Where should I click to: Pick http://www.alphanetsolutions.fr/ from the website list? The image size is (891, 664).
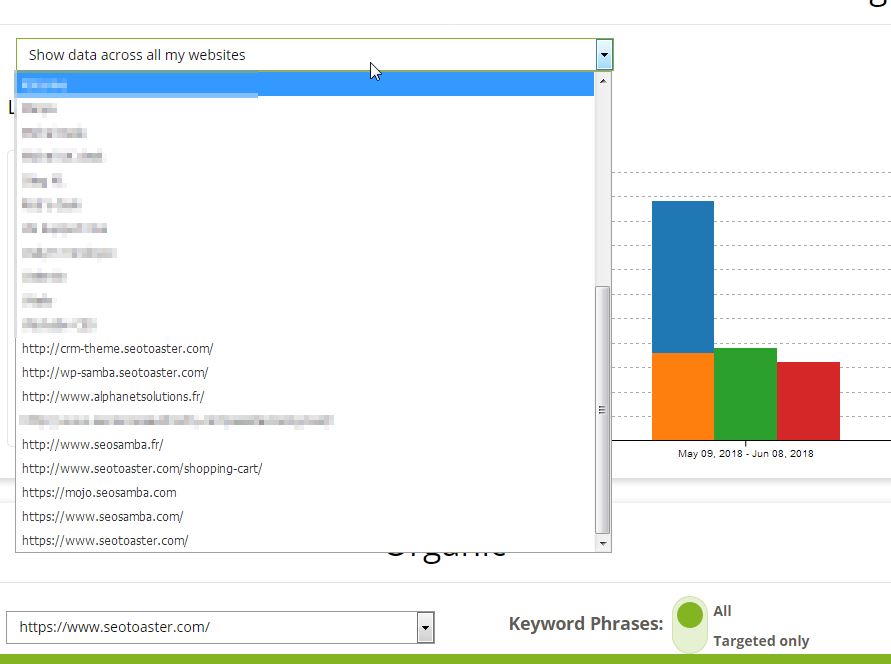click(113, 396)
